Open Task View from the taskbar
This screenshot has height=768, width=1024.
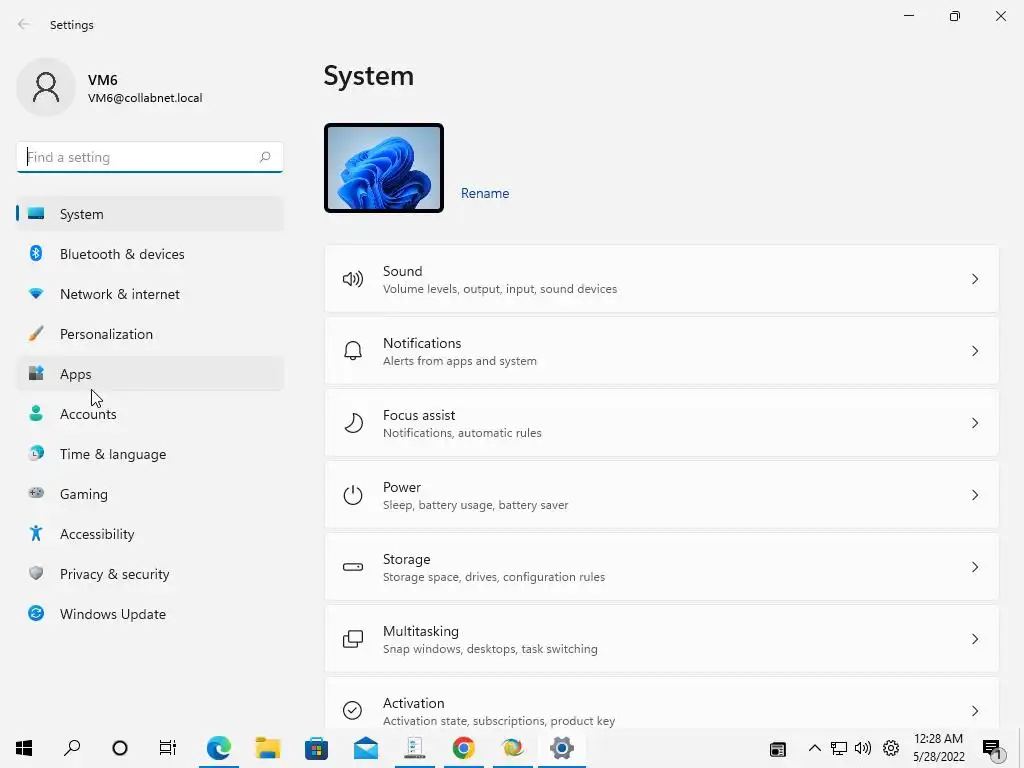point(168,748)
